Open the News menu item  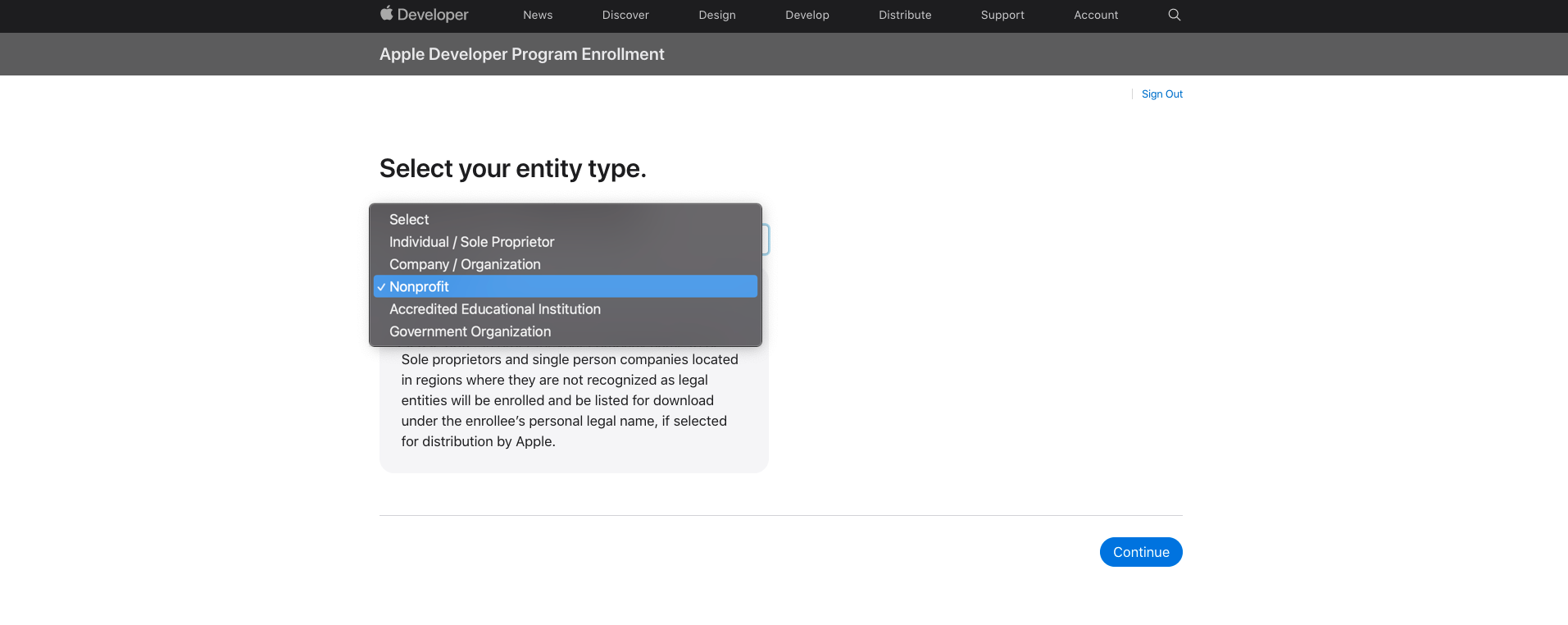pyautogui.click(x=537, y=15)
